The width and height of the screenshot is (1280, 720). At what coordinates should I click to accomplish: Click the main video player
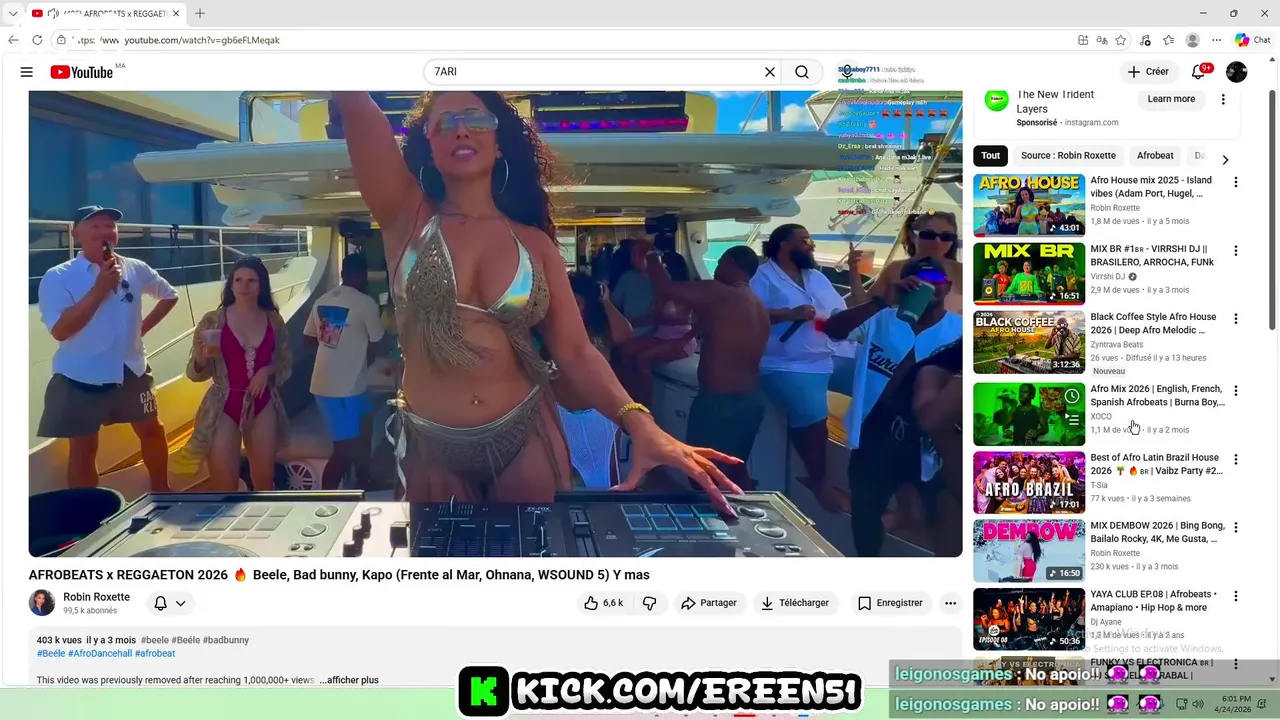pos(495,323)
